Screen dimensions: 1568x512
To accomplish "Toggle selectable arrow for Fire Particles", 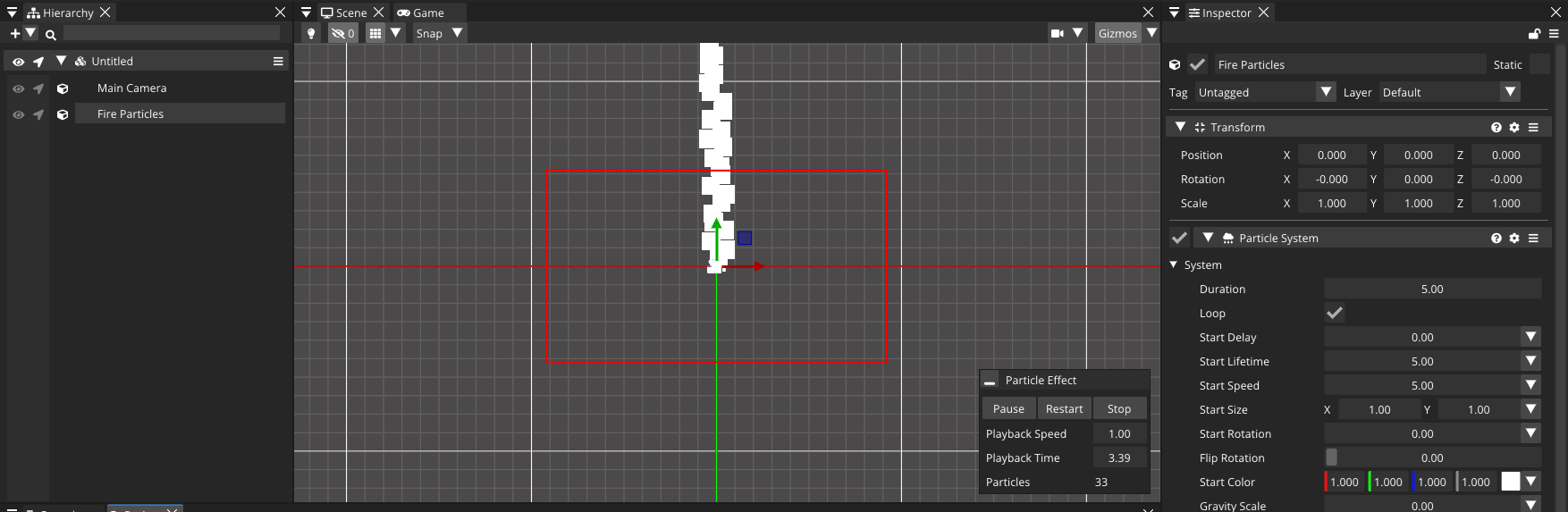I will tap(38, 114).
